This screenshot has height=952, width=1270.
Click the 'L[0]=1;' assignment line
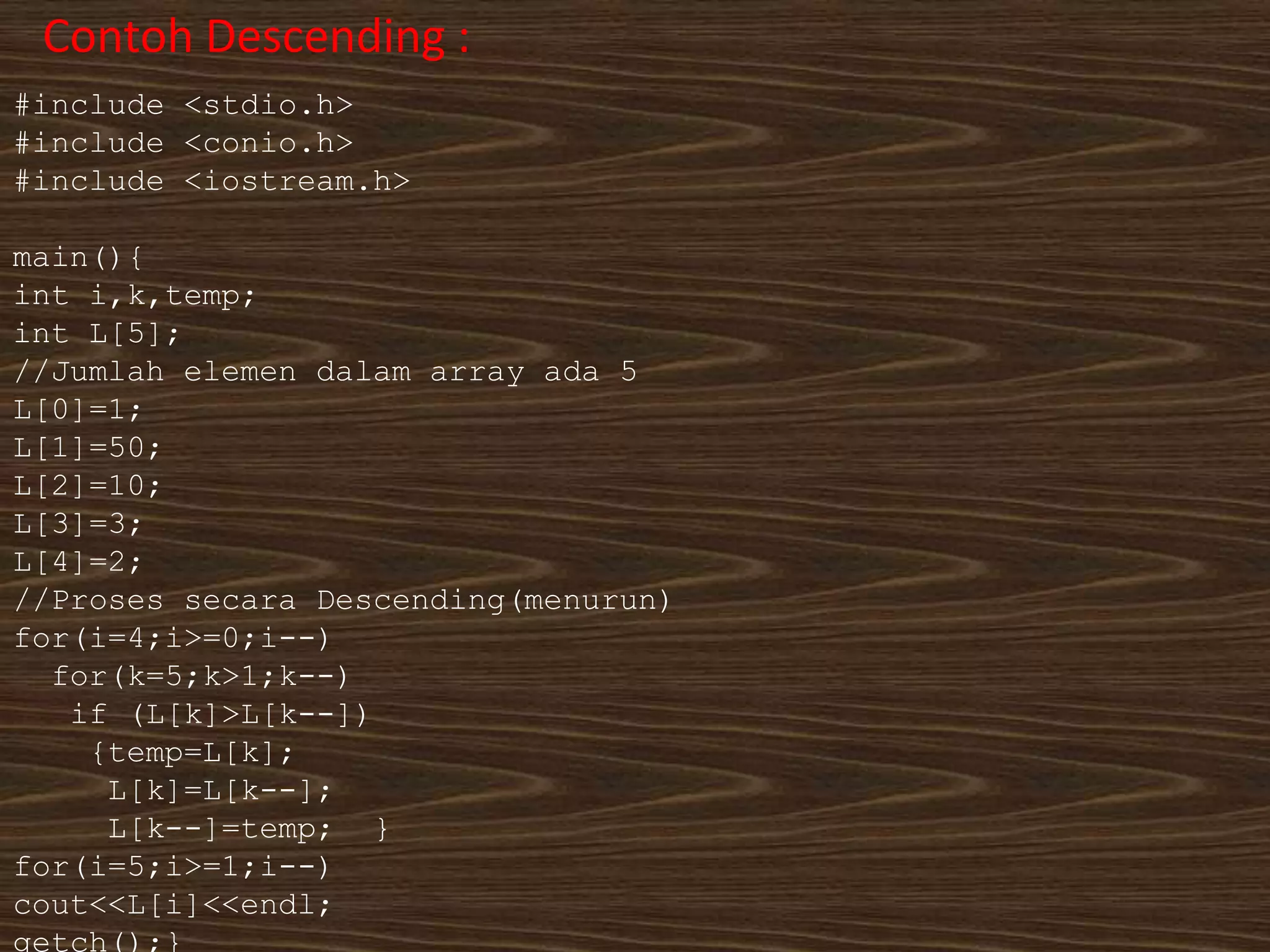78,410
